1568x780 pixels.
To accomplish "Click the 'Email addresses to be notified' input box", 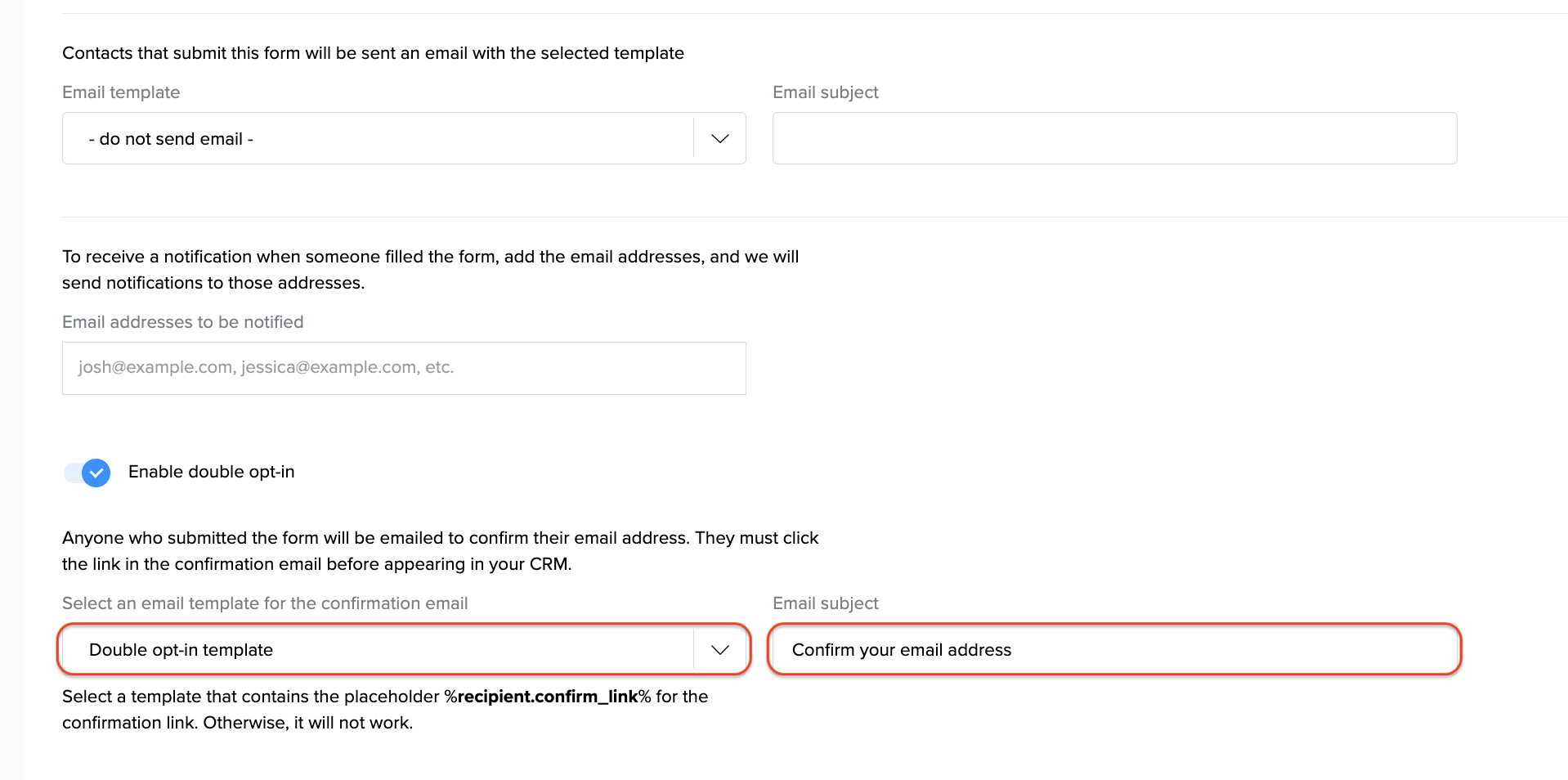I will tap(404, 368).
